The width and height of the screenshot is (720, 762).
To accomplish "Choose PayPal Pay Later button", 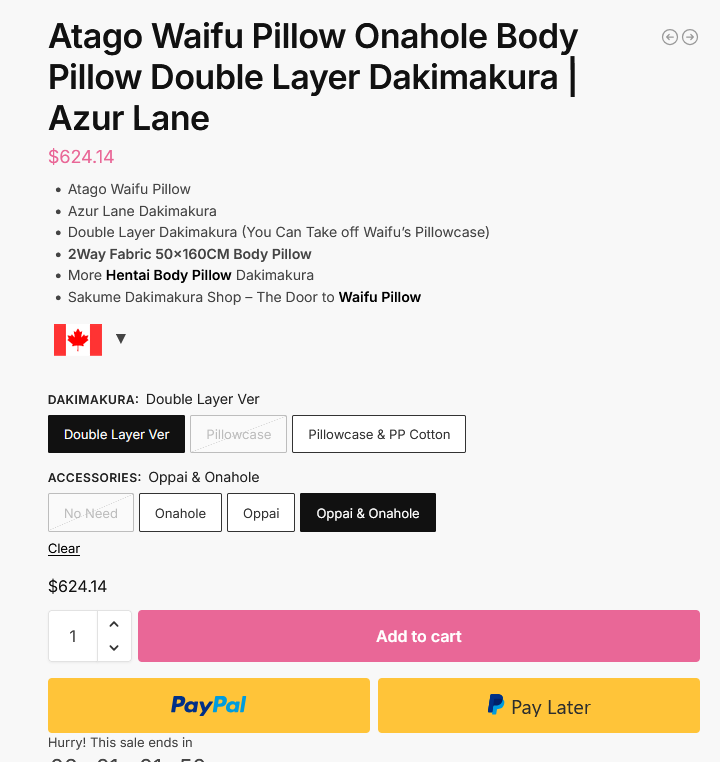I will 539,705.
